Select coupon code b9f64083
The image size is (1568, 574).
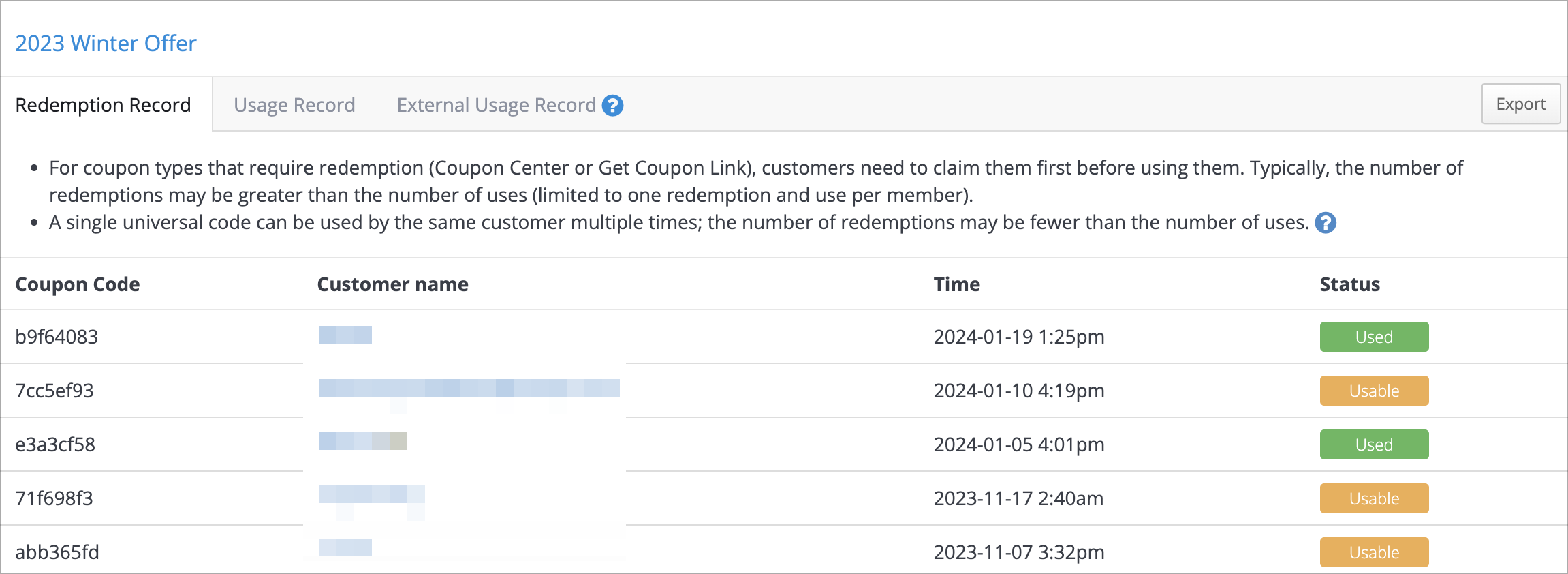click(x=57, y=337)
